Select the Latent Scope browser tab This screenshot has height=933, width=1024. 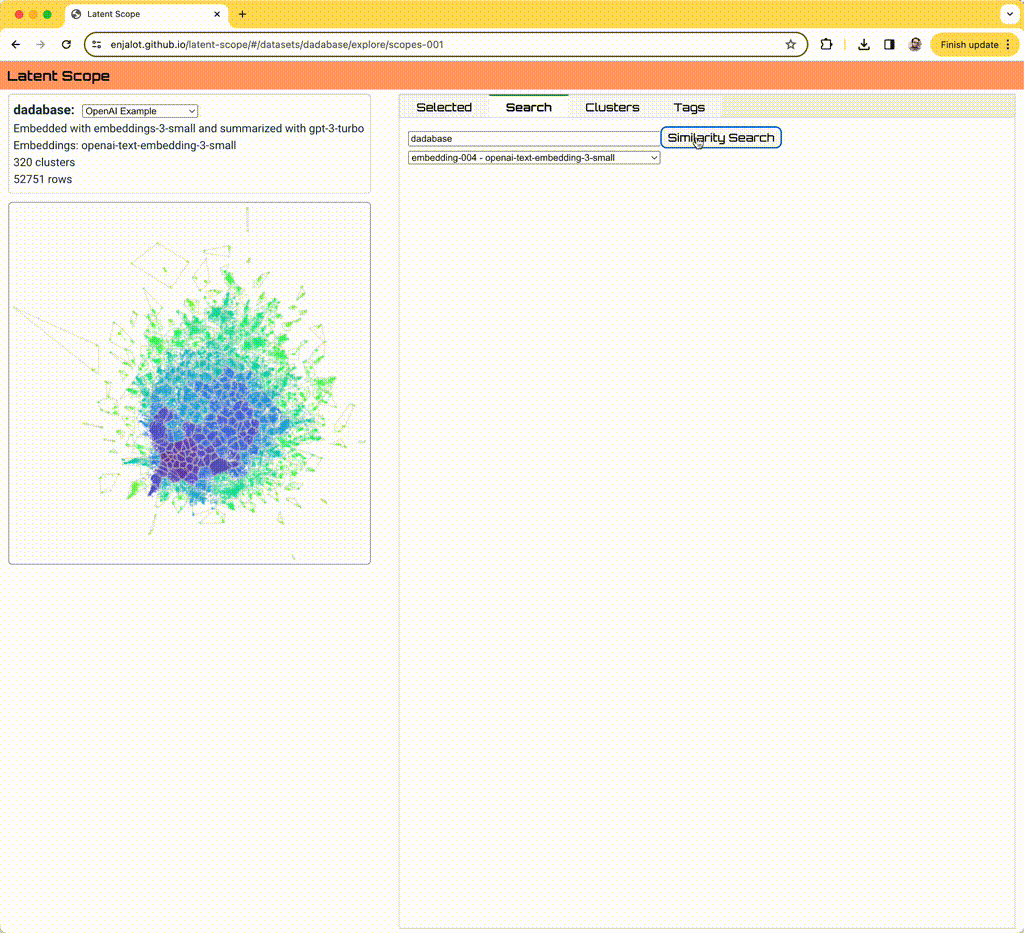point(146,14)
